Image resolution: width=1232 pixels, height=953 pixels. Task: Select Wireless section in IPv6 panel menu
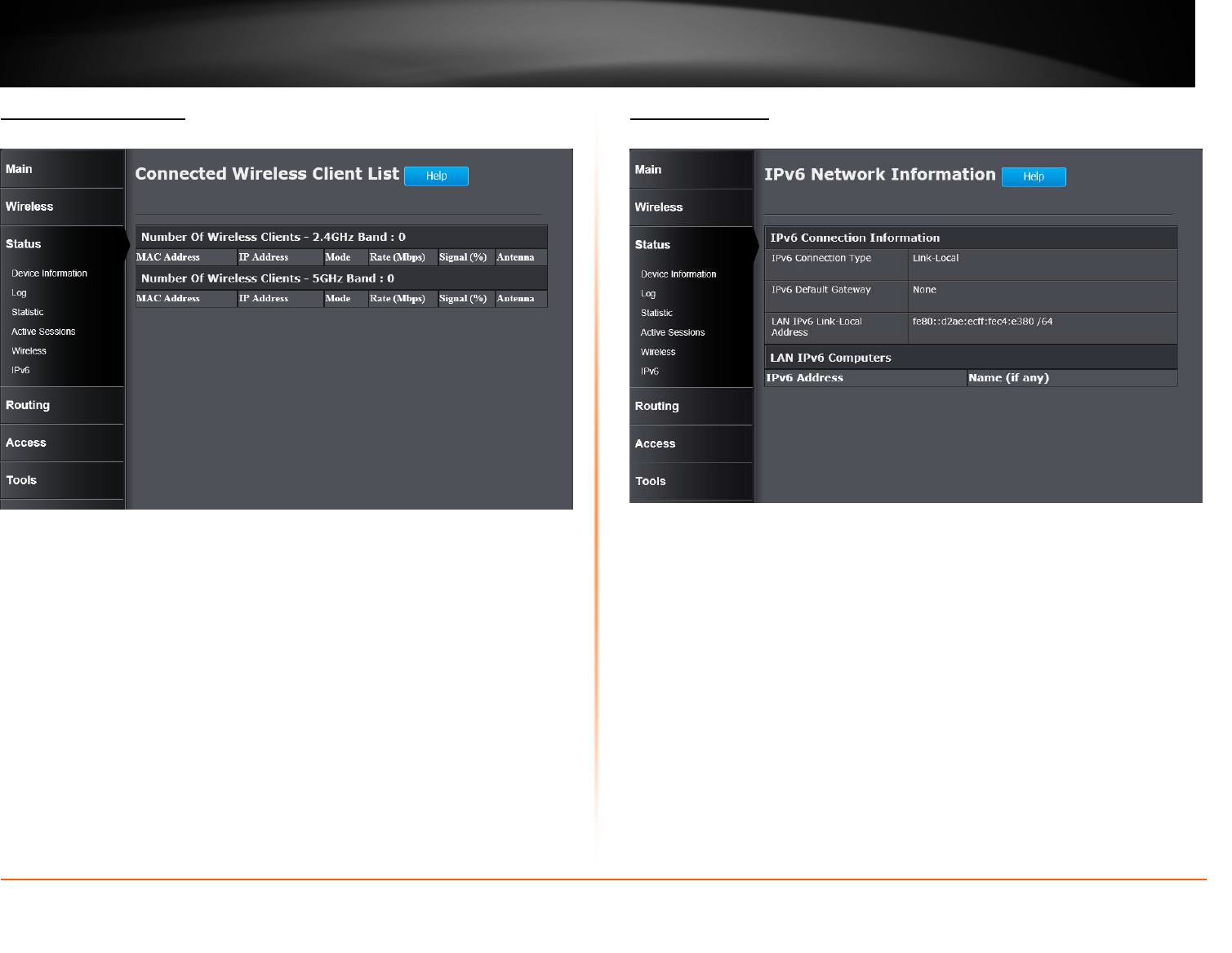click(692, 207)
